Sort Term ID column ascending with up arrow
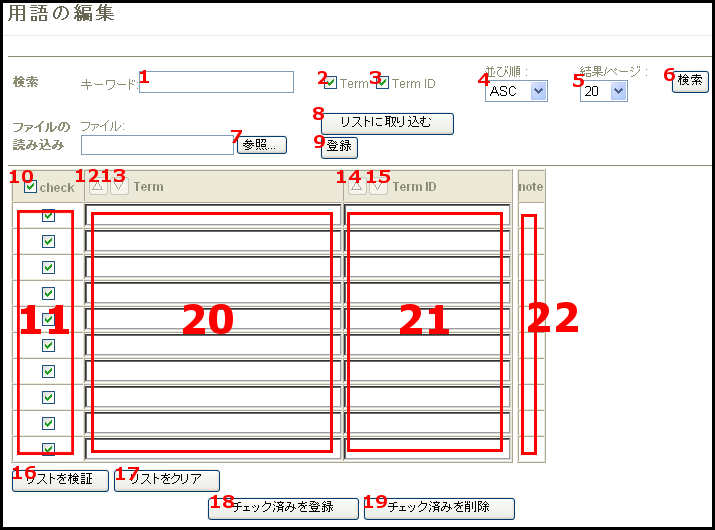This screenshot has width=715, height=530. (x=357, y=187)
